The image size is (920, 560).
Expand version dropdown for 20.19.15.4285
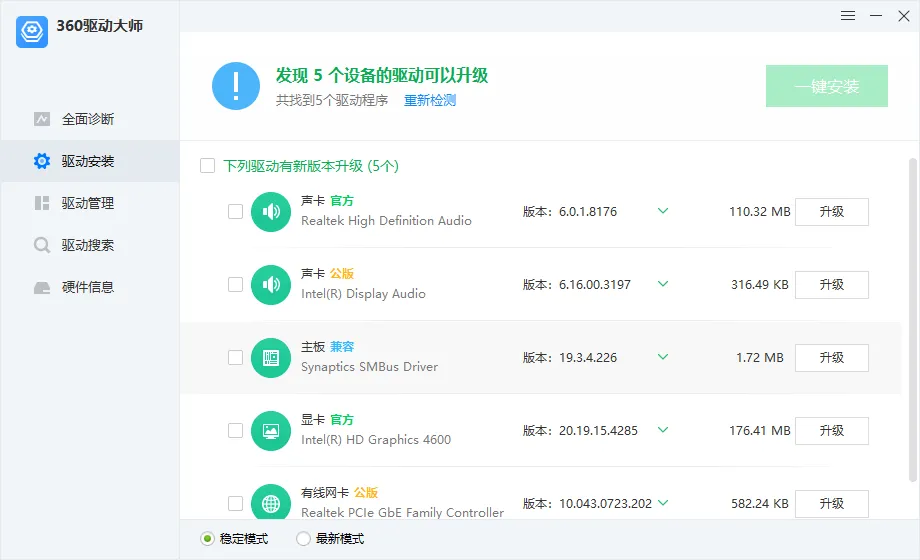pos(663,430)
